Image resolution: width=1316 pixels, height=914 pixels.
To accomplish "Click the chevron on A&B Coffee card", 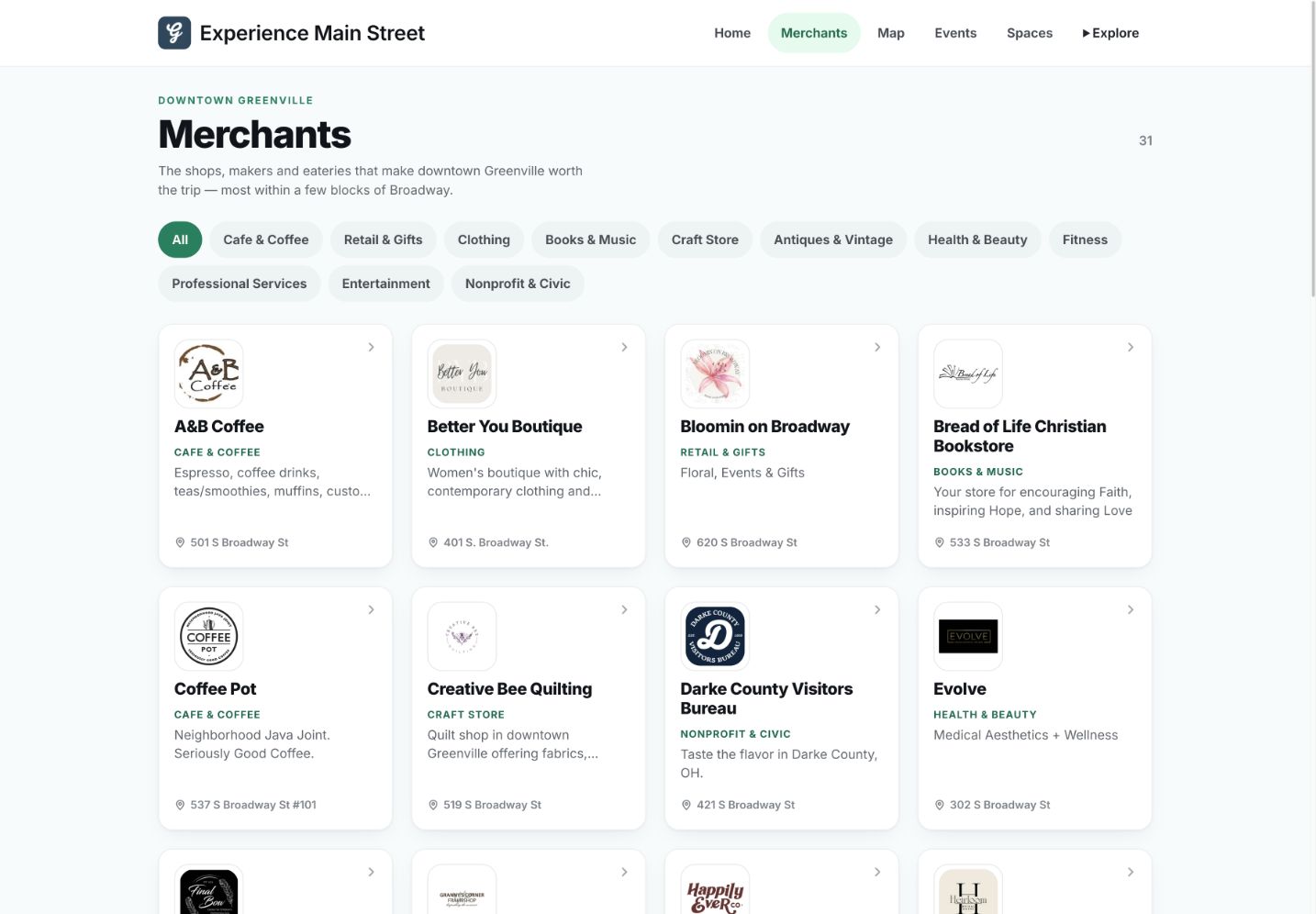I will point(371,347).
